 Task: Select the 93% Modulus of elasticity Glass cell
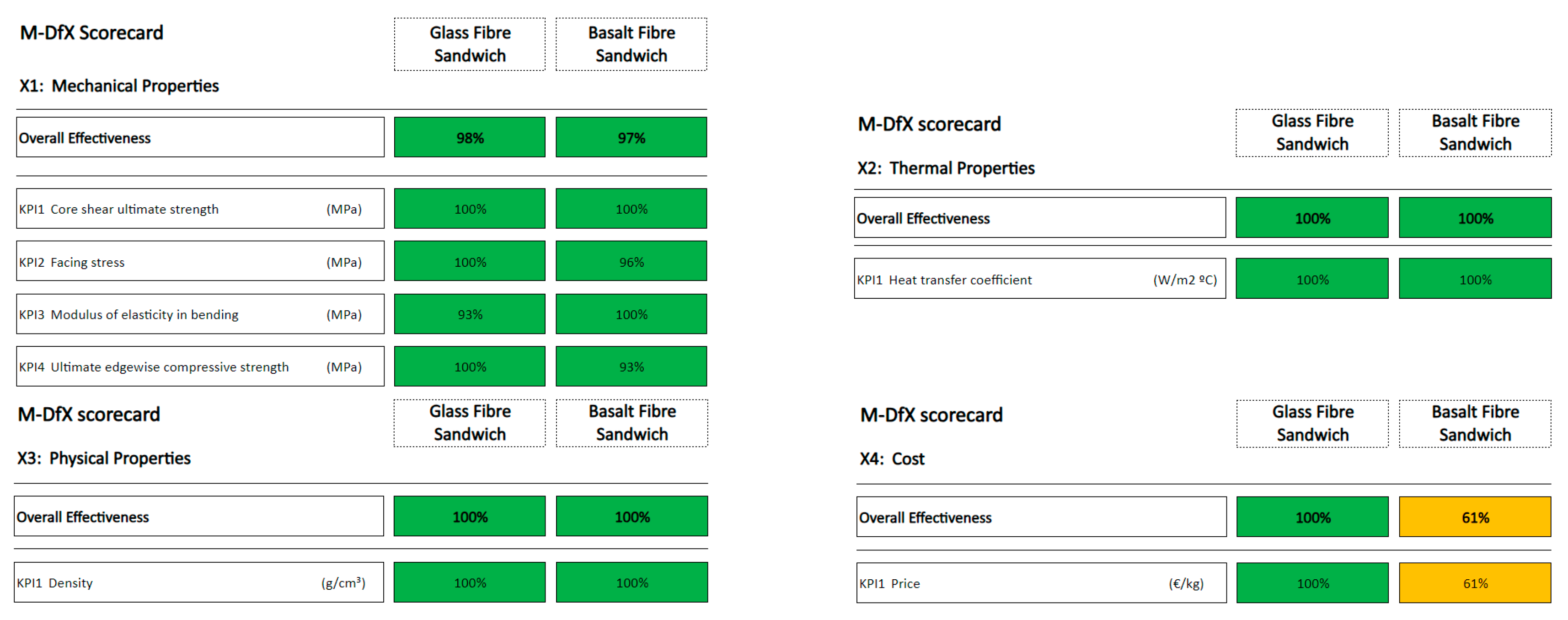pyautogui.click(x=469, y=314)
